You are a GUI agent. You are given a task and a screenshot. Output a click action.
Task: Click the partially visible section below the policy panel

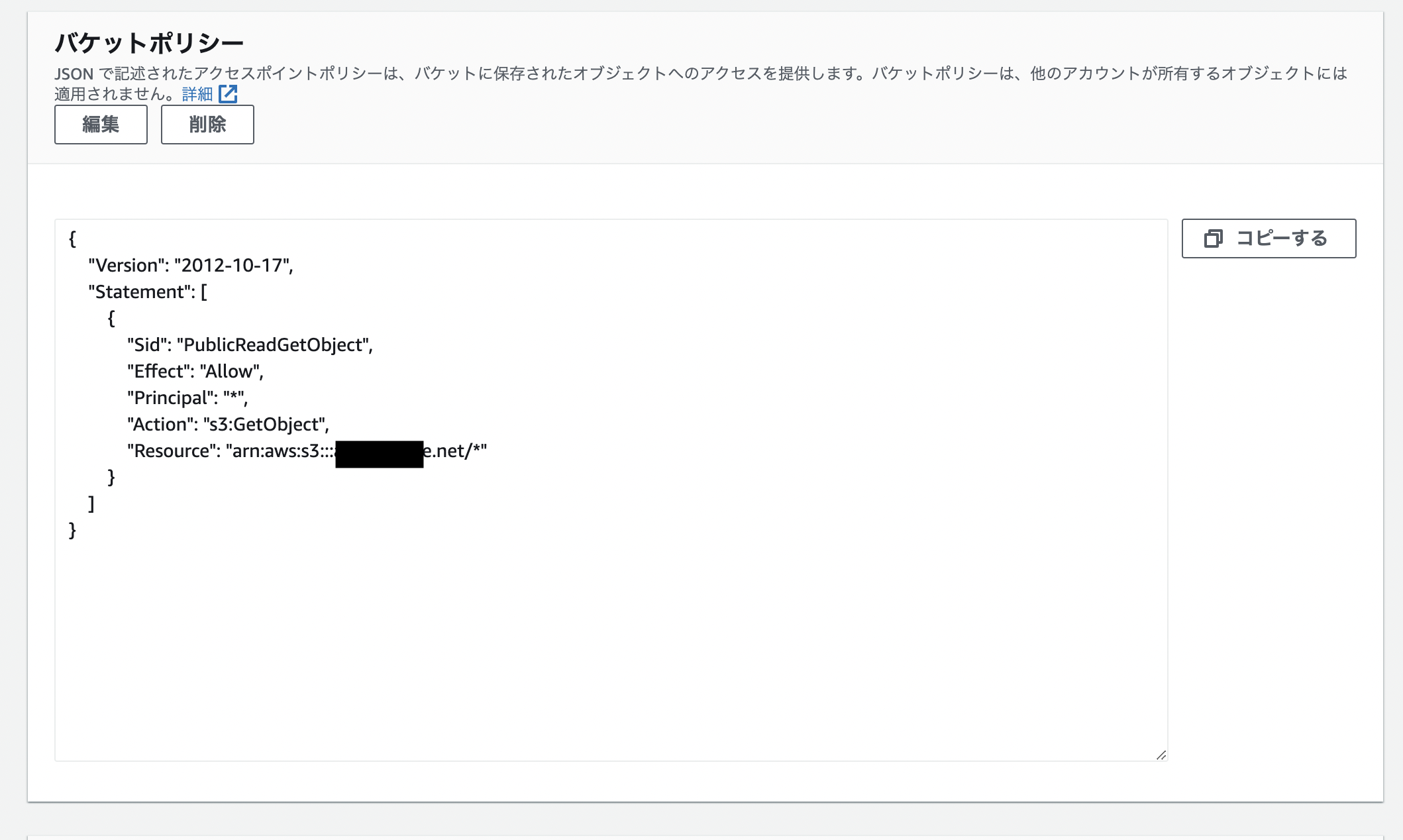tap(702, 836)
